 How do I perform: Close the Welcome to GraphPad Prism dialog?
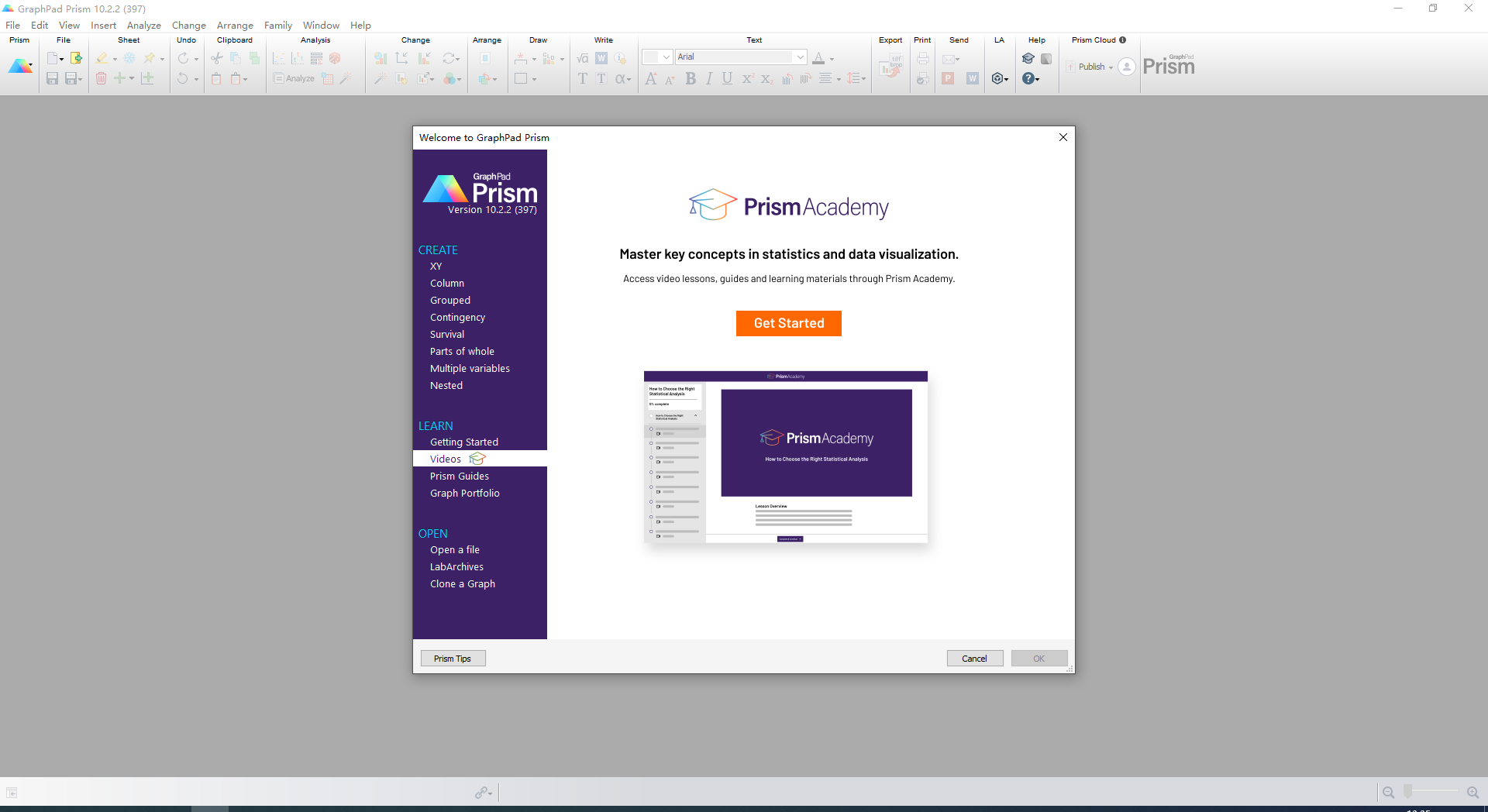coord(1063,137)
